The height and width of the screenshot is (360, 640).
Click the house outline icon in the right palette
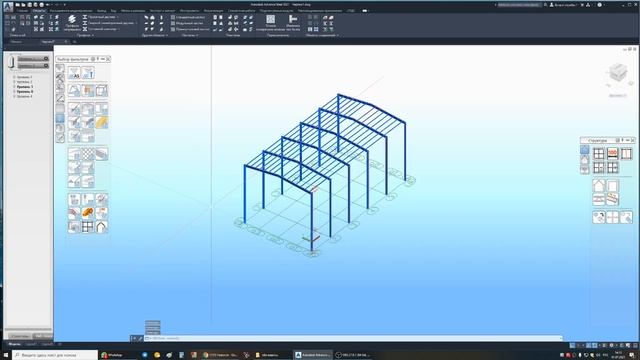[x=599, y=186]
